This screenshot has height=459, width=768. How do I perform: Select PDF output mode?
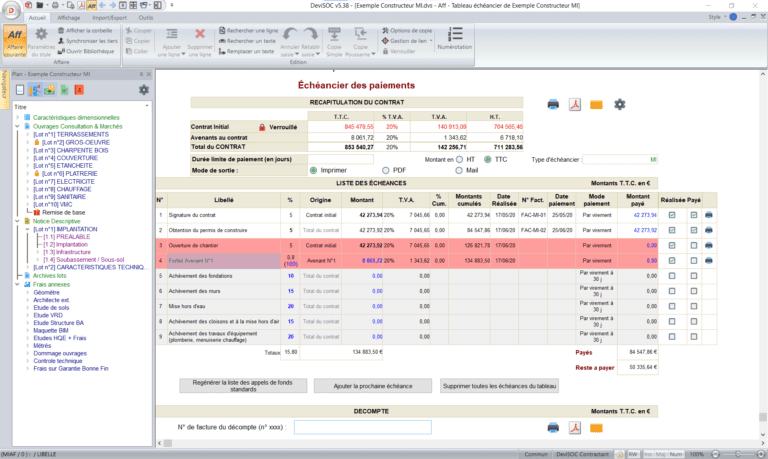[385, 170]
